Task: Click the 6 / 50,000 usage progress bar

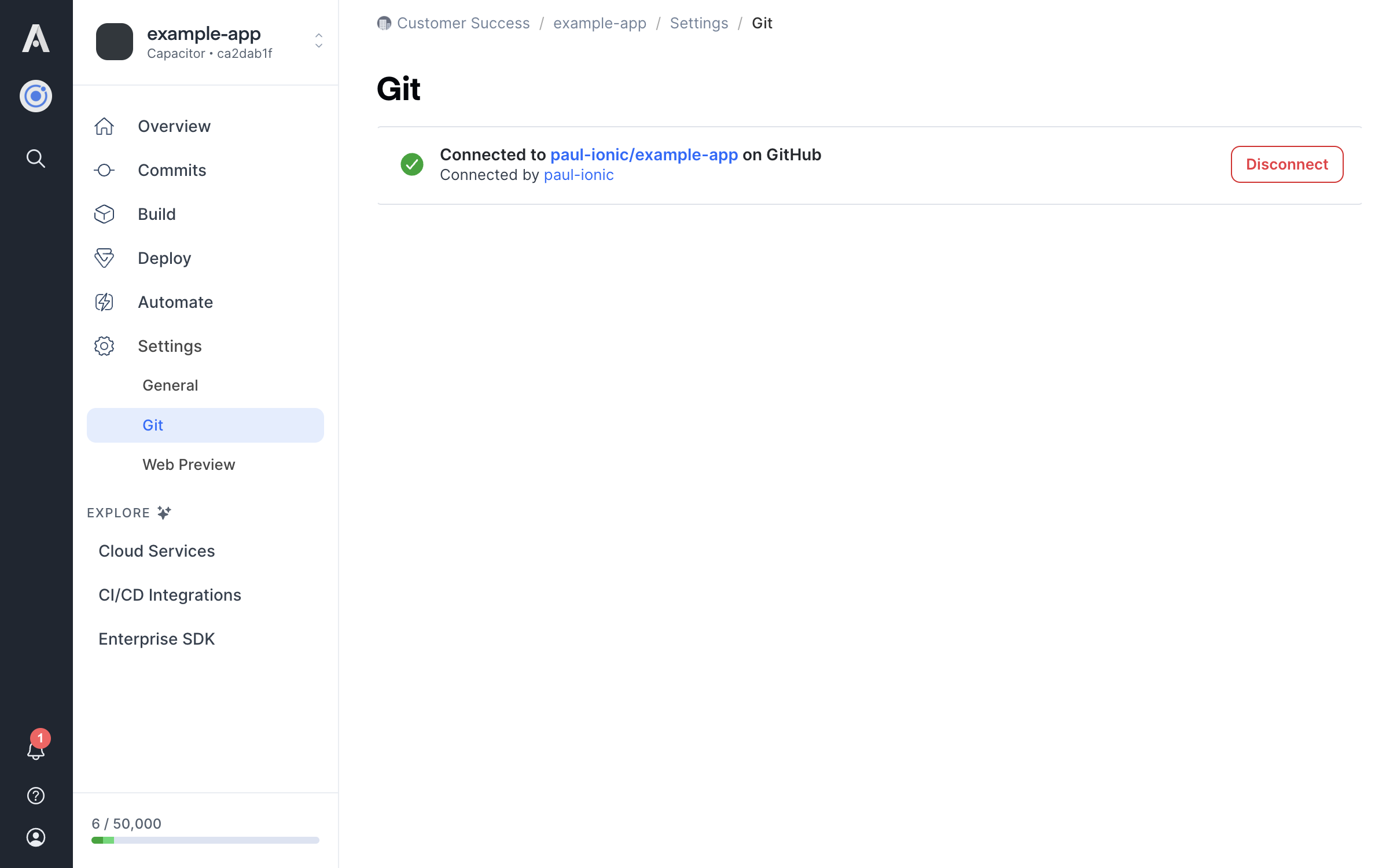Action: point(205,840)
